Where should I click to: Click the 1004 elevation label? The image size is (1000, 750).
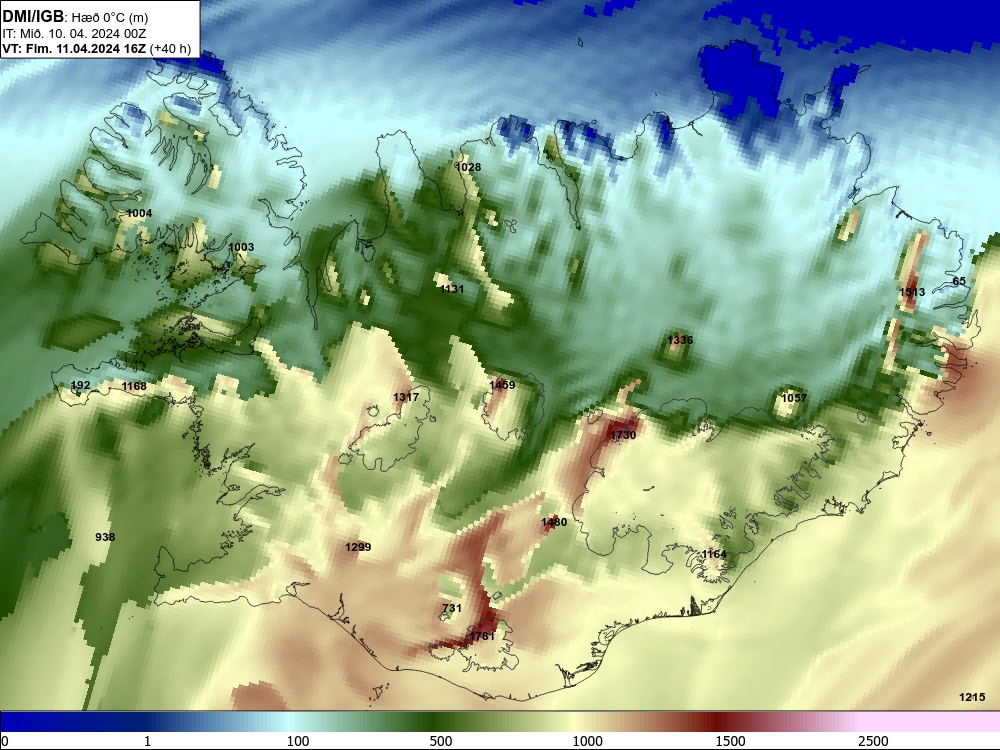pyautogui.click(x=139, y=213)
